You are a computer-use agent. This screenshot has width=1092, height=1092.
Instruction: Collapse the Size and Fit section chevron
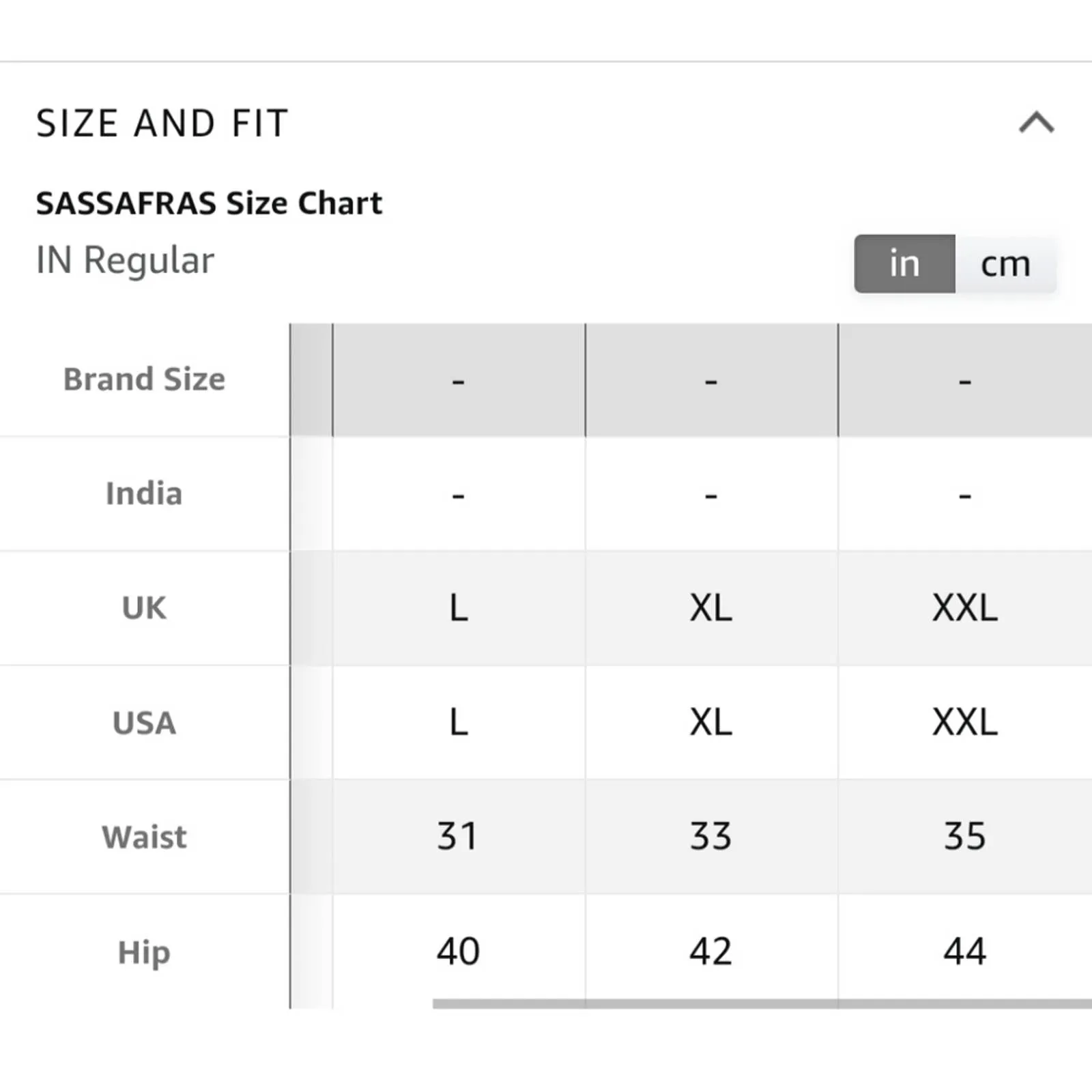pos(1036,123)
